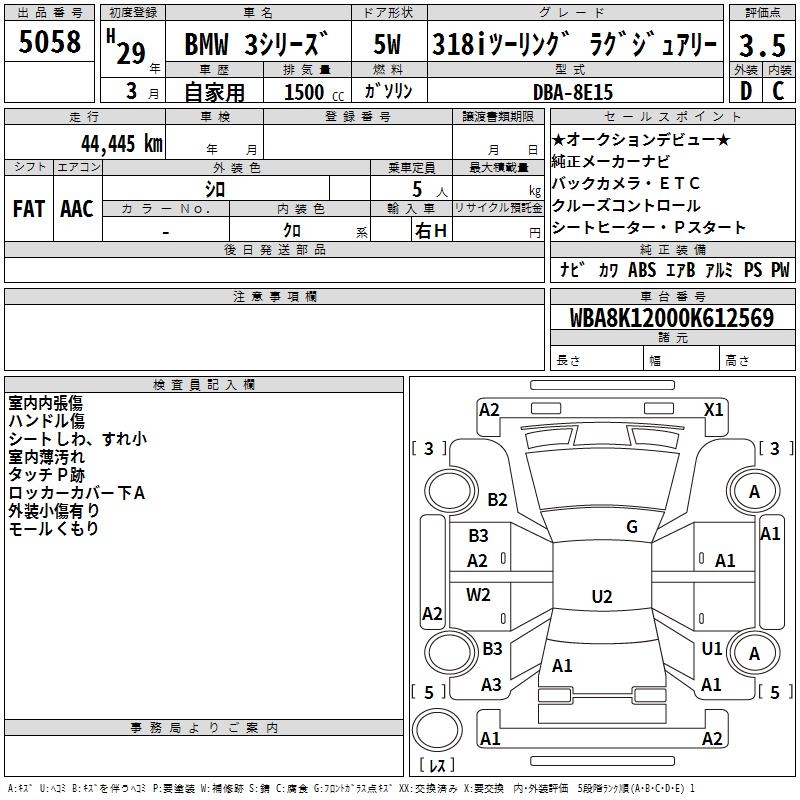This screenshot has height=800, width=800.
Task: Click the X1 marker on the diagram
Action: (714, 409)
